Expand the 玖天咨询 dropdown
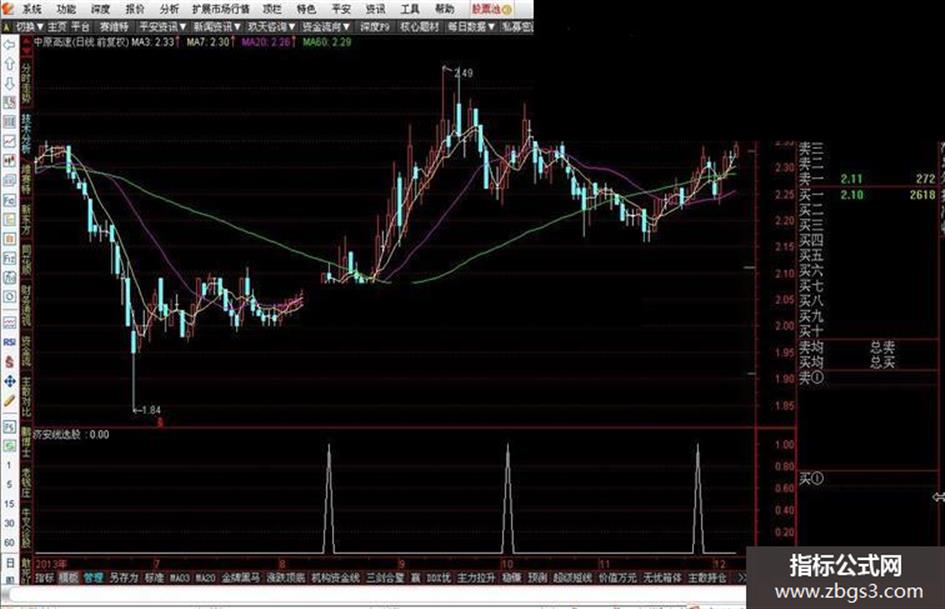The width and height of the screenshot is (945, 609). 271,27
